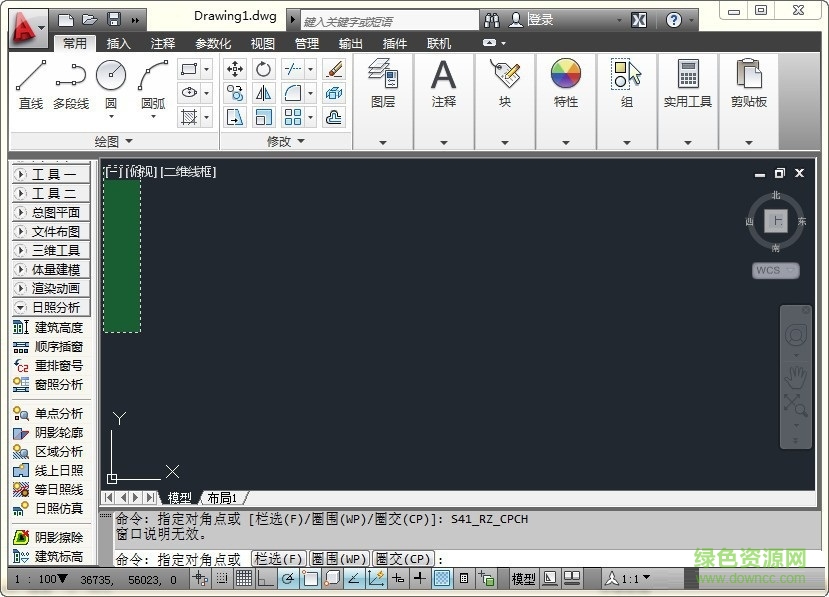829x597 pixels.
Task: Click the 建筑高度 tool in the sidebar
Action: [x=48, y=328]
